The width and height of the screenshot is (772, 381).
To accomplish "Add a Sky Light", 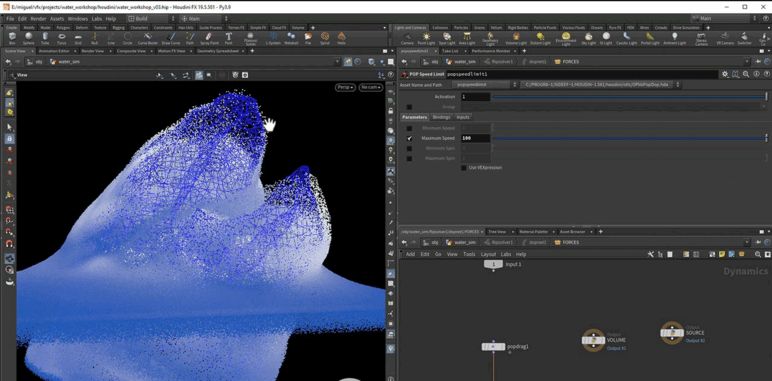I will click(x=589, y=38).
